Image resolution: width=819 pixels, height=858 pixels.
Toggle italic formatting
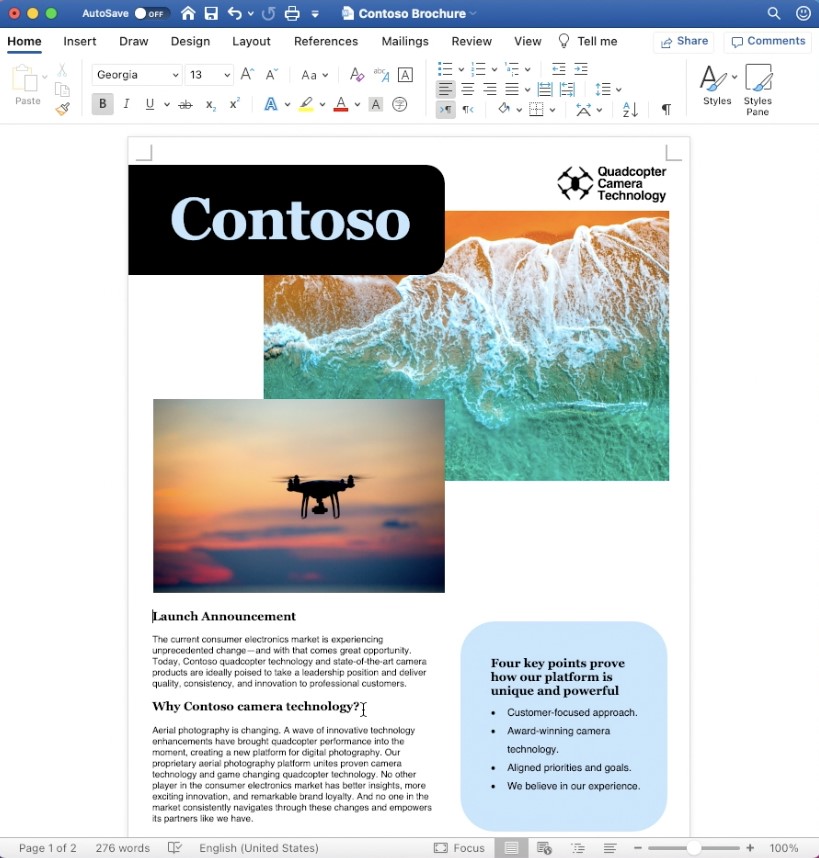(126, 104)
